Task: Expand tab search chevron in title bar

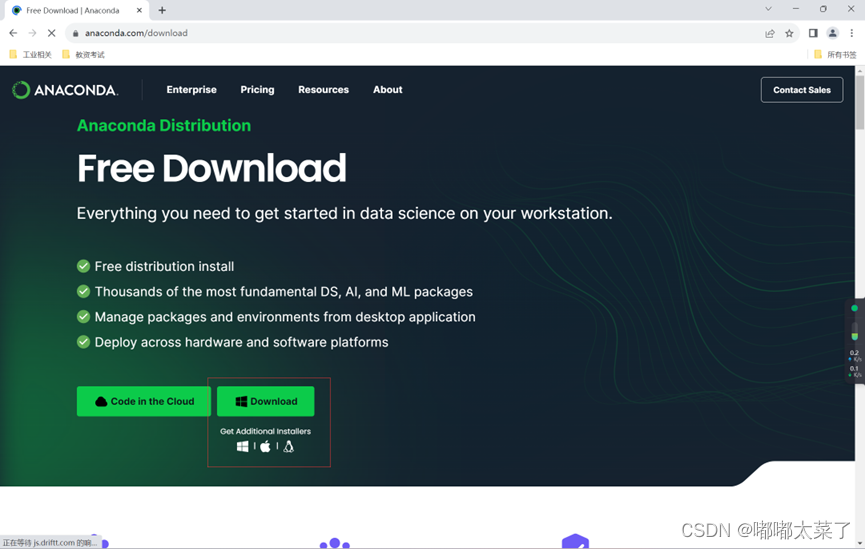Action: pyautogui.click(x=768, y=9)
